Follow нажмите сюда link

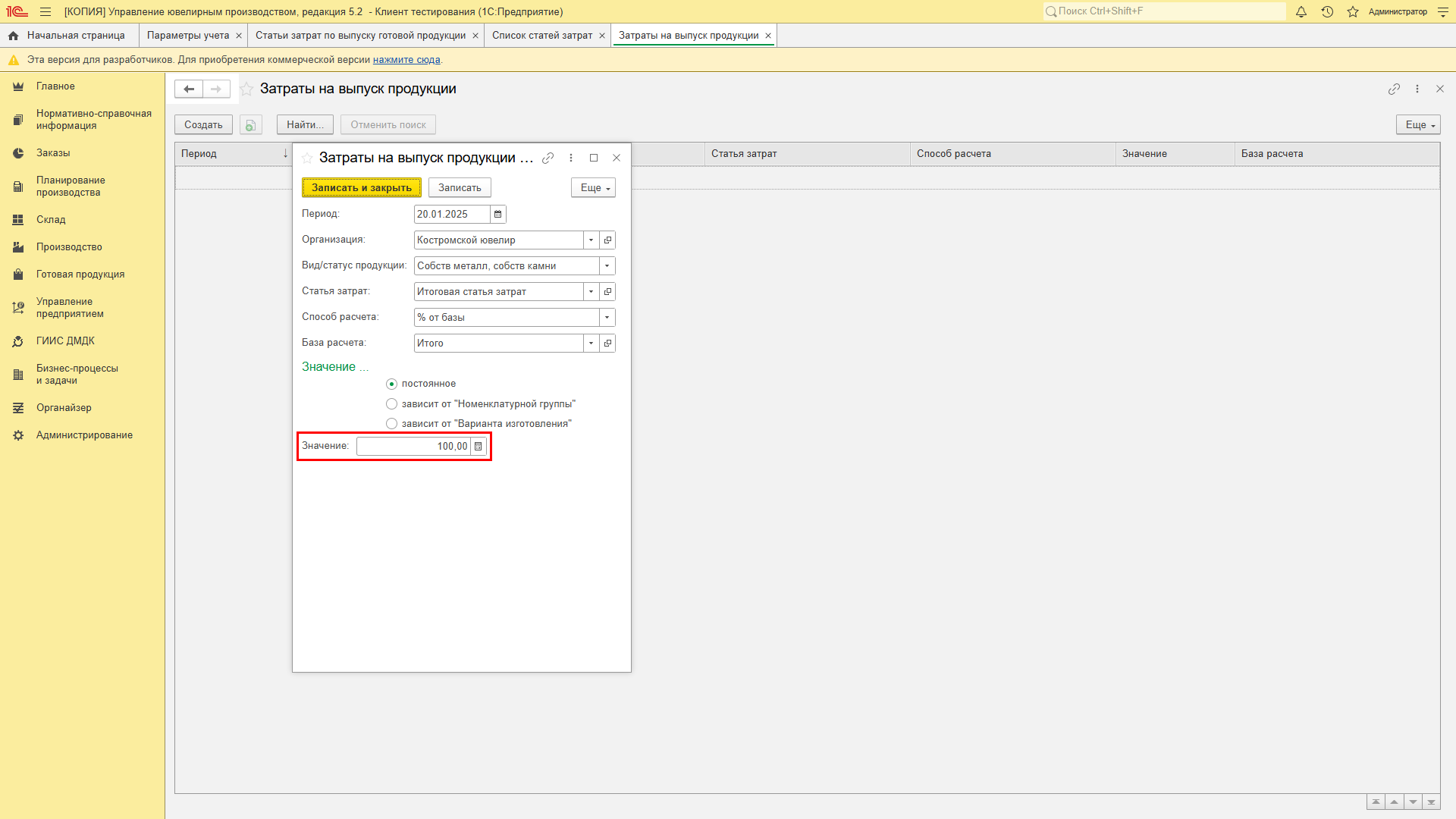pos(406,60)
